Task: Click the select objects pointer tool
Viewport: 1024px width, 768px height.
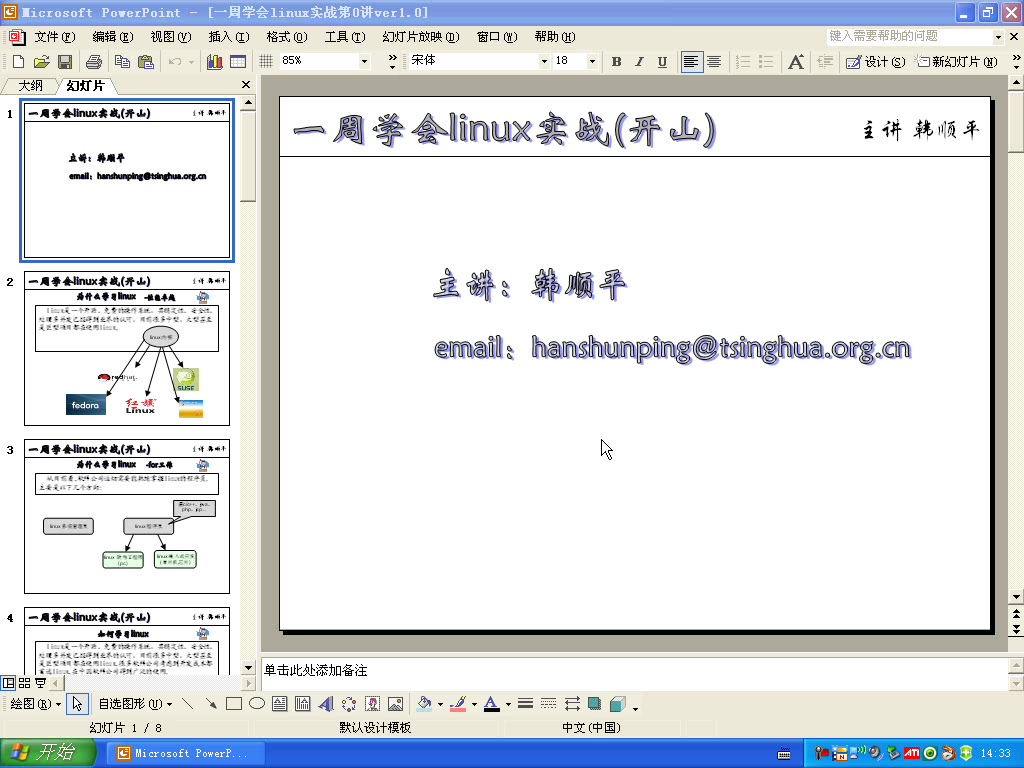Action: (x=77, y=703)
